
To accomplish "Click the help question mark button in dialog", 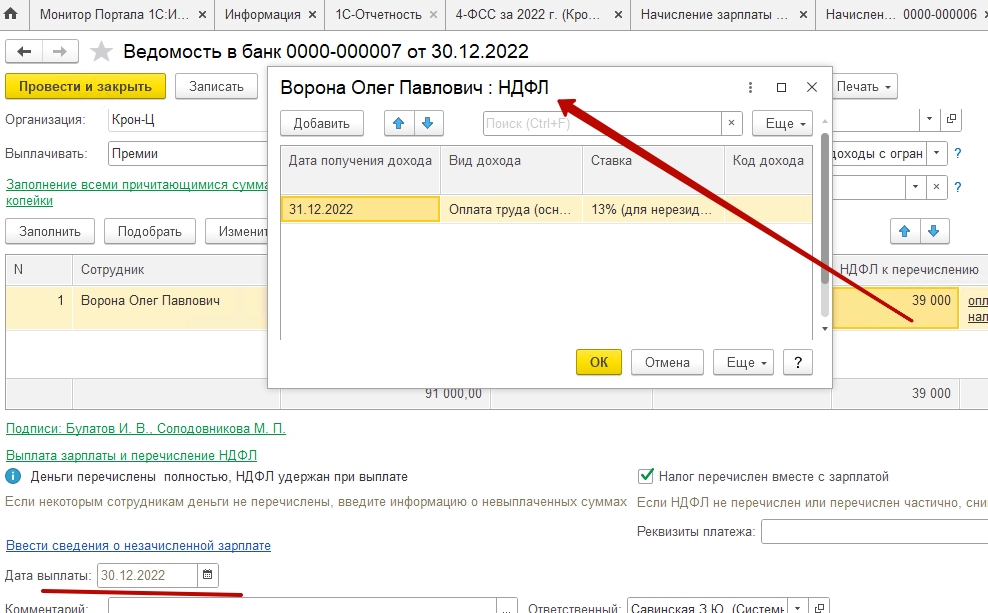I will [797, 362].
